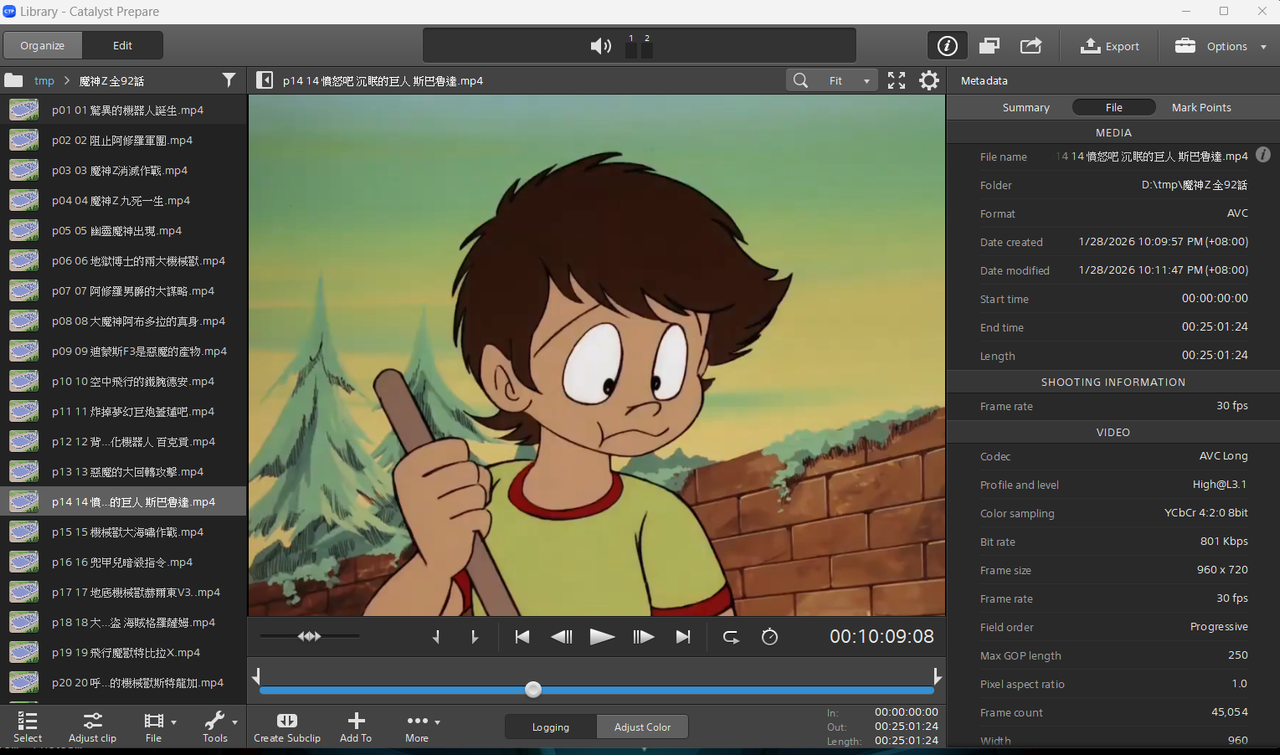Maximize the Catalyst Prepare window
This screenshot has width=1280, height=755.
pyautogui.click(x=1224, y=11)
